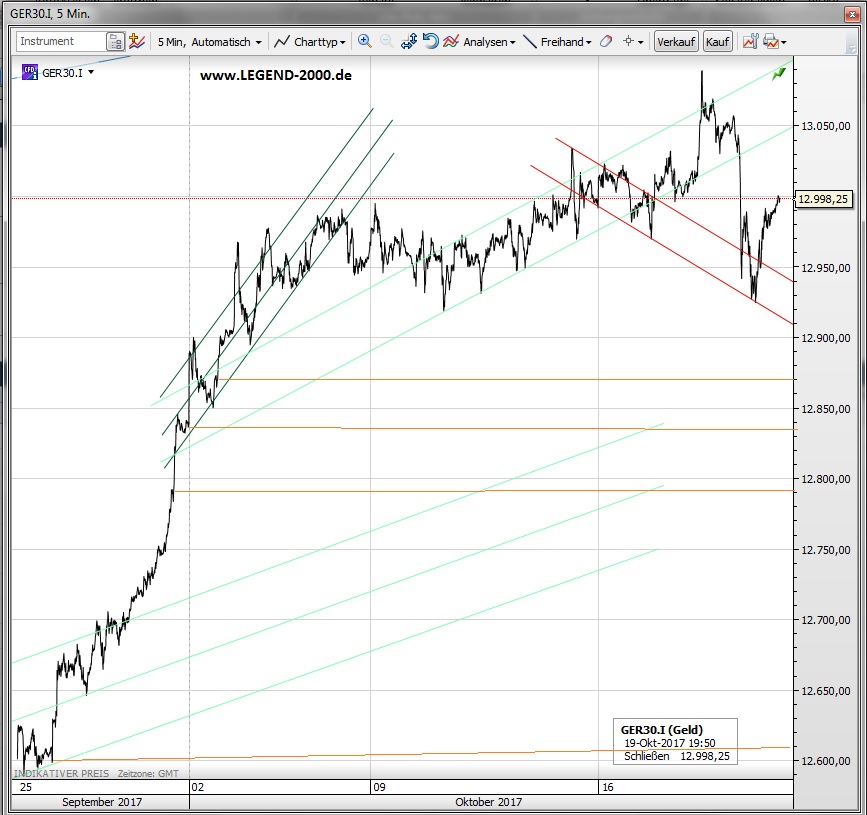This screenshot has height=815, width=867.
Task: Open the Charttyp dropdown menu
Action: tap(311, 42)
